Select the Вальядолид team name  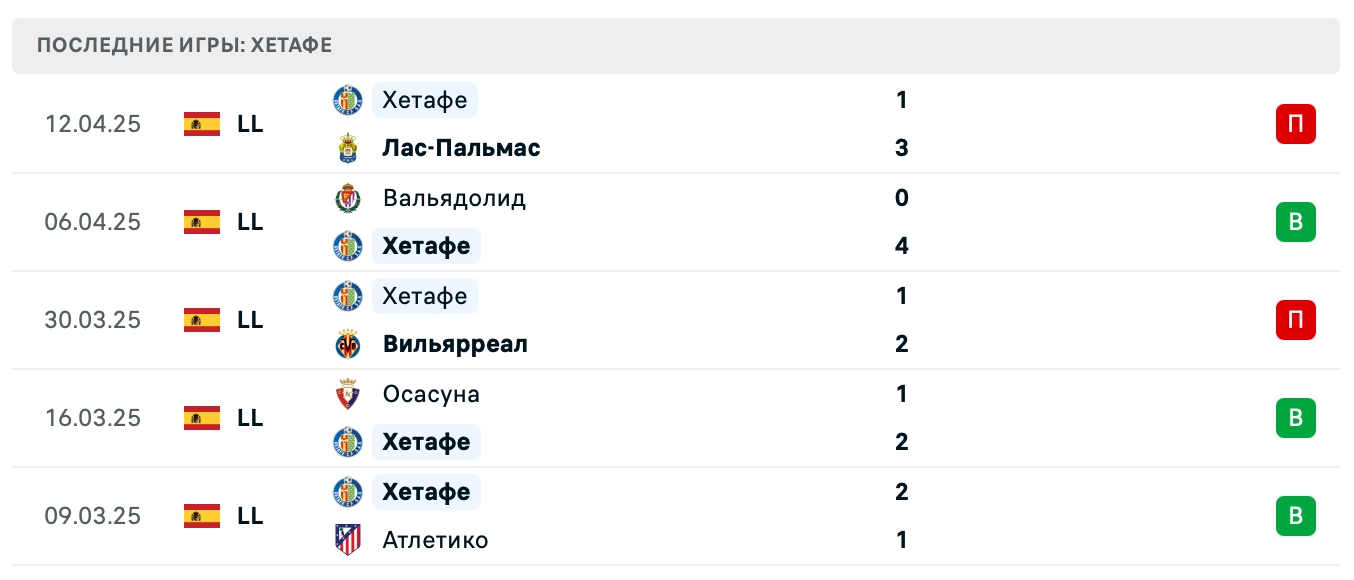pyautogui.click(x=454, y=198)
